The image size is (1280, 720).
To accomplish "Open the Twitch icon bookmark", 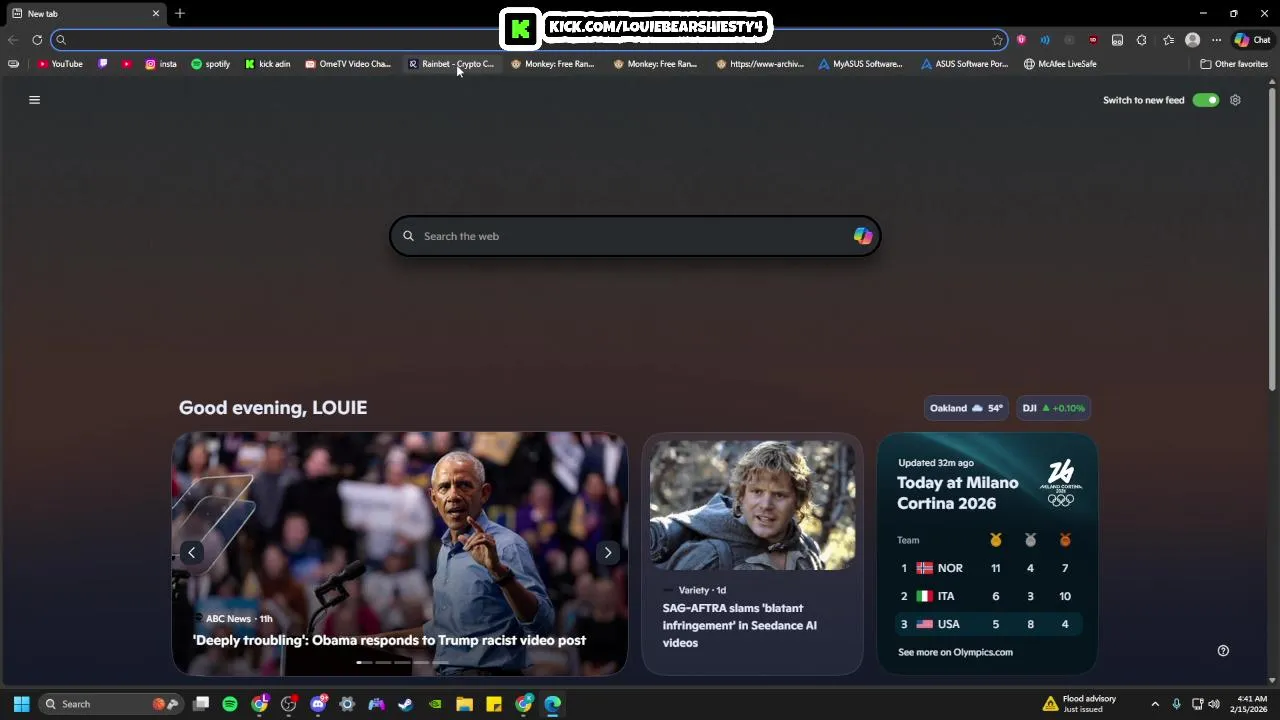I will pyautogui.click(x=103, y=64).
